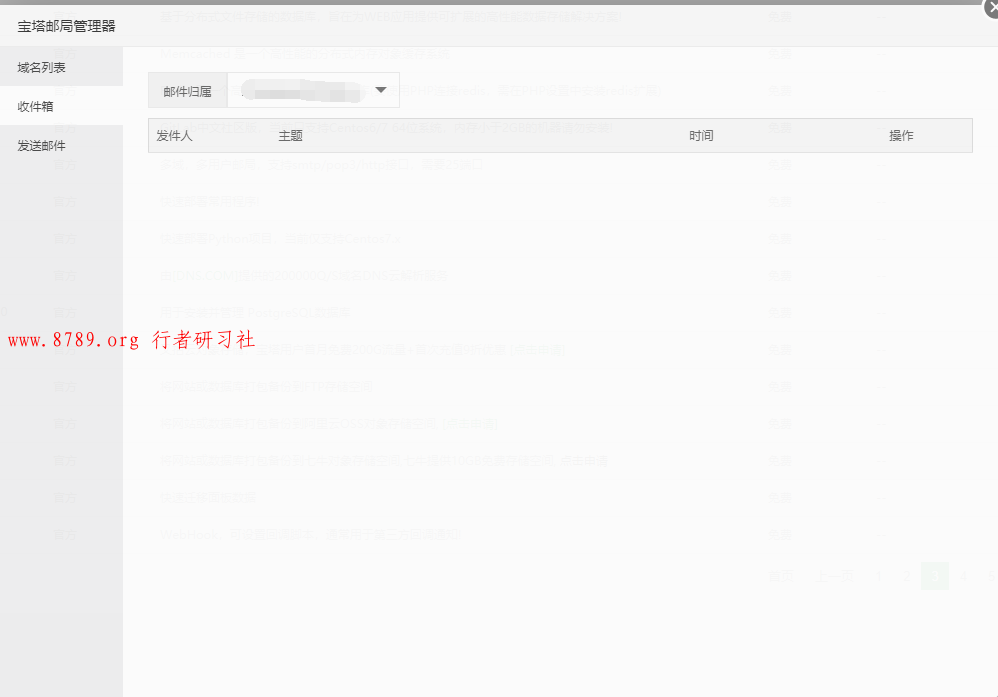Close the 宝塔邮局管理器 dialog

click(991, 6)
